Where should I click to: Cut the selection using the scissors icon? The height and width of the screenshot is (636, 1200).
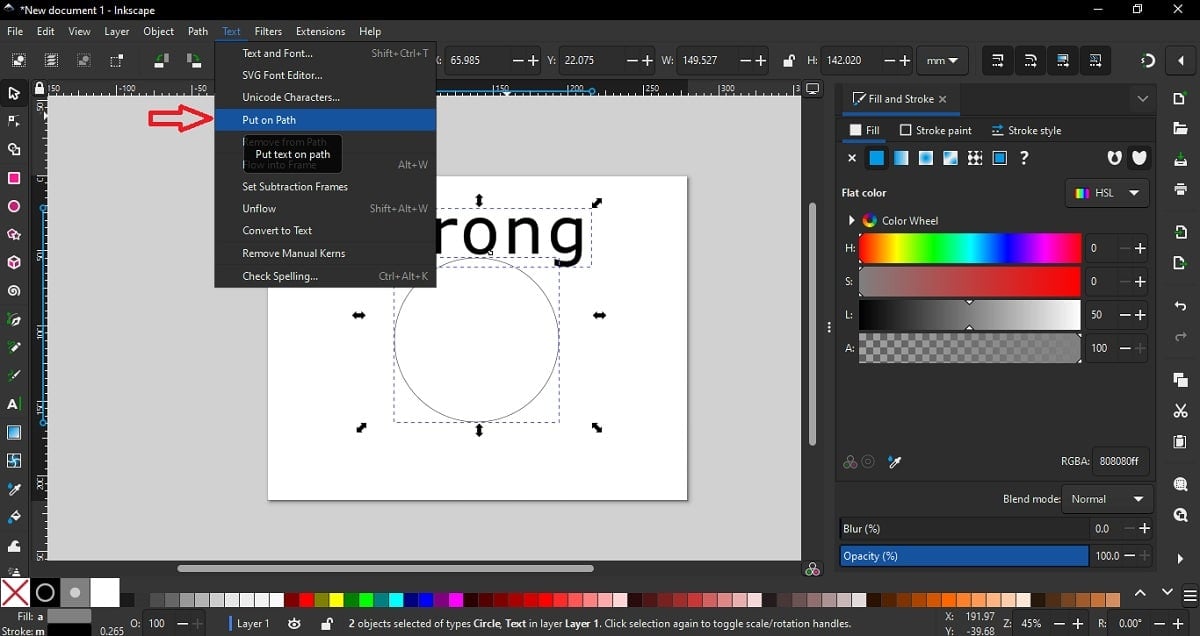(1181, 411)
